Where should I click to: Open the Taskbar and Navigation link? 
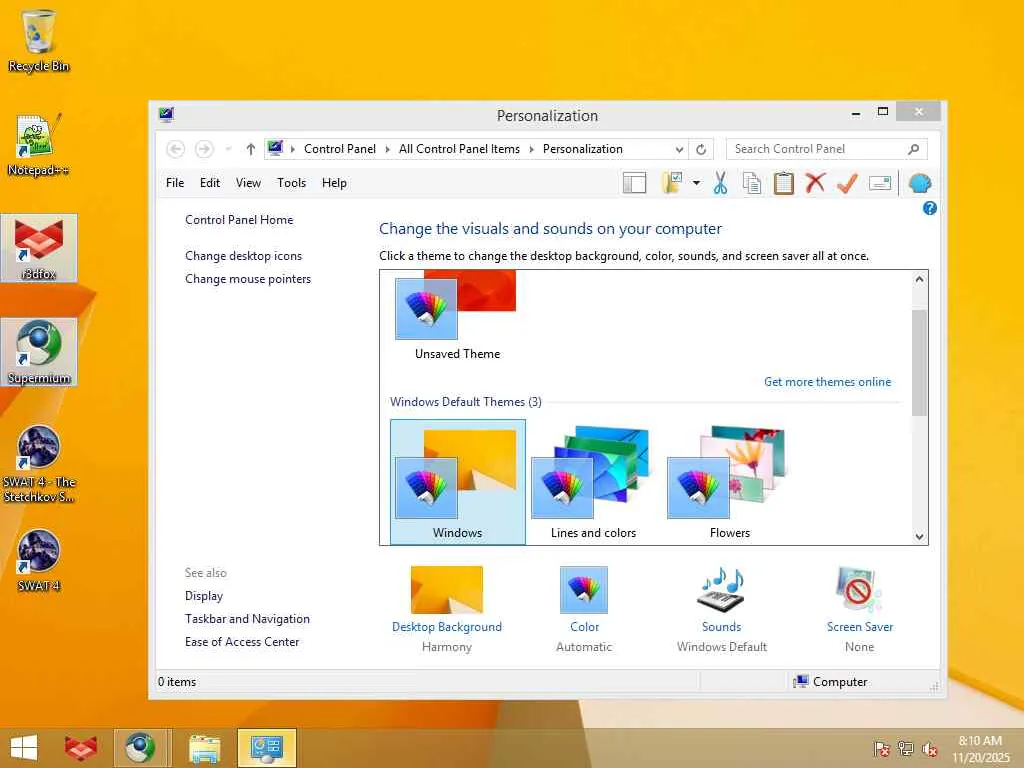coord(248,619)
